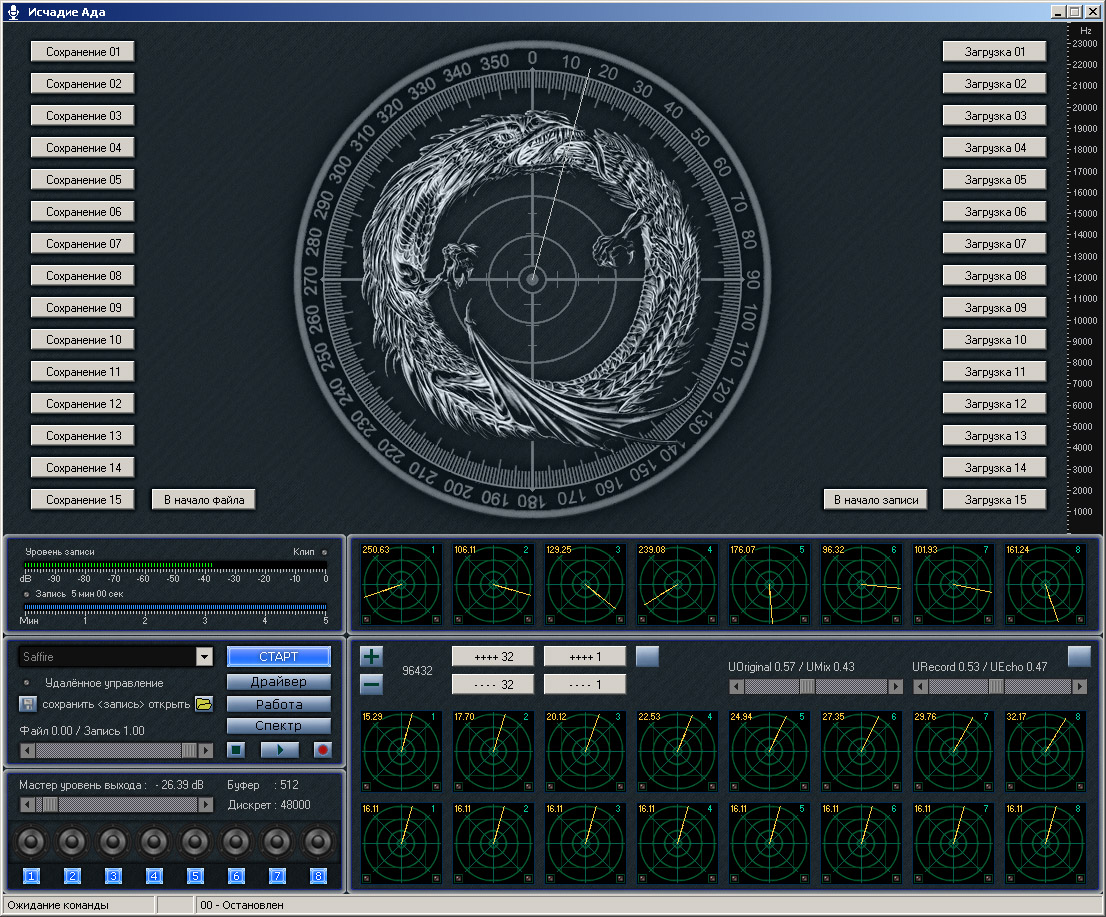This screenshot has width=1106, height=917.
Task: Enable the Удалённое управление option
Action: pos(27,683)
